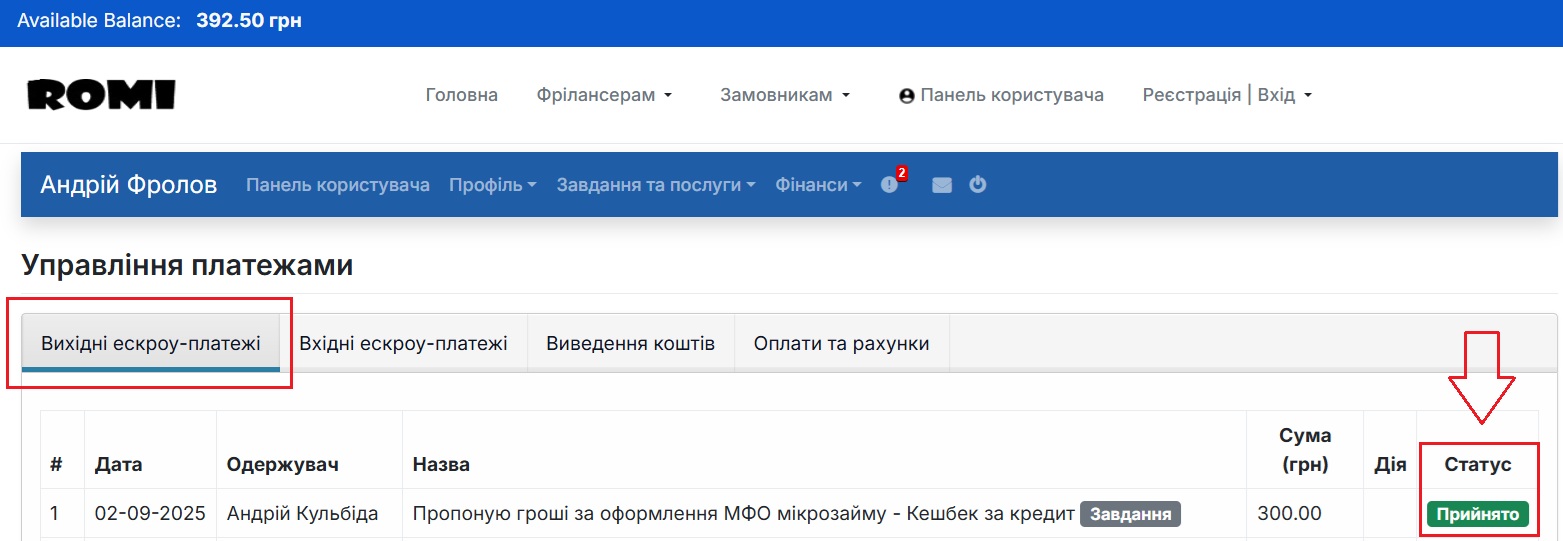Click the Андрій Фролов profile name
The width and height of the screenshot is (1563, 541).
click(129, 185)
